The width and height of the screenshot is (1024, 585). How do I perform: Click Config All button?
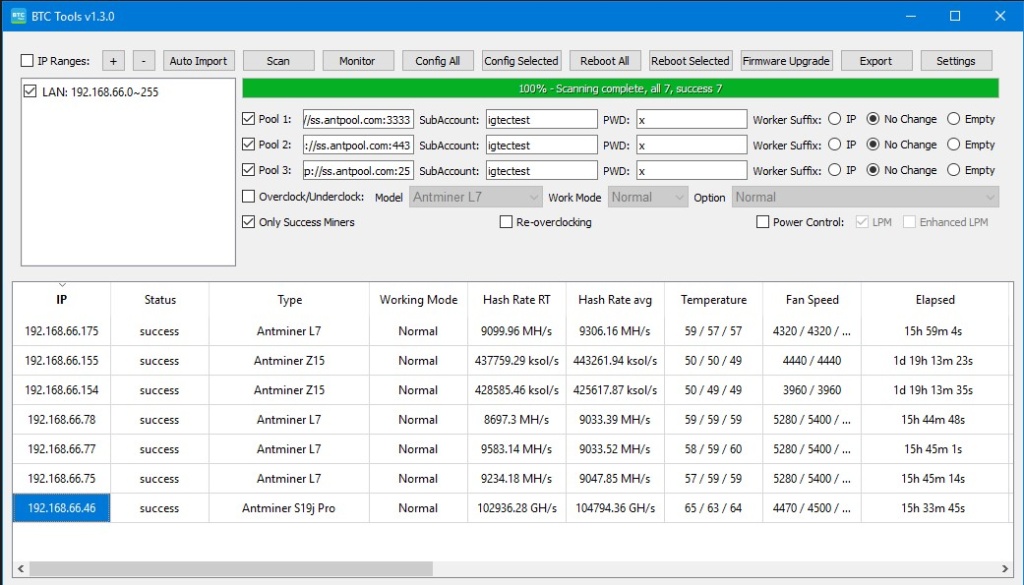[x=438, y=61]
